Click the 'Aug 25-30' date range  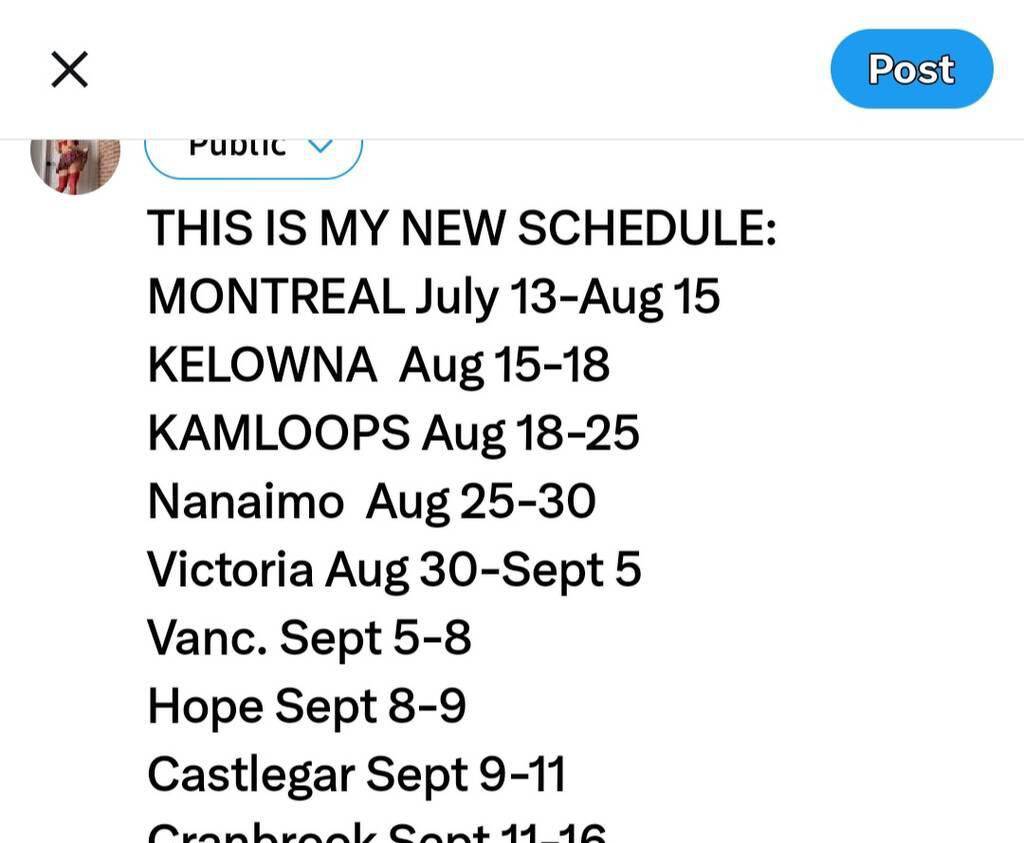[x=480, y=501]
